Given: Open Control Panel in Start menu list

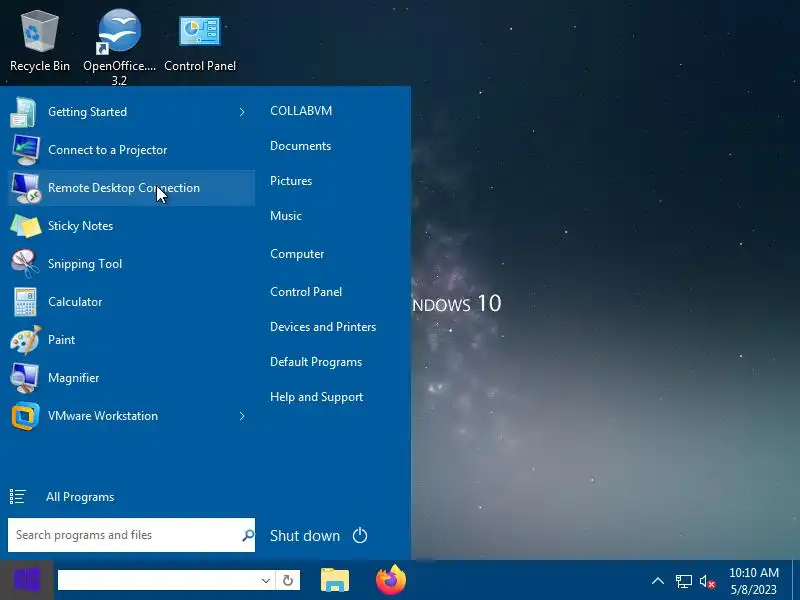Looking at the screenshot, I should (x=306, y=292).
